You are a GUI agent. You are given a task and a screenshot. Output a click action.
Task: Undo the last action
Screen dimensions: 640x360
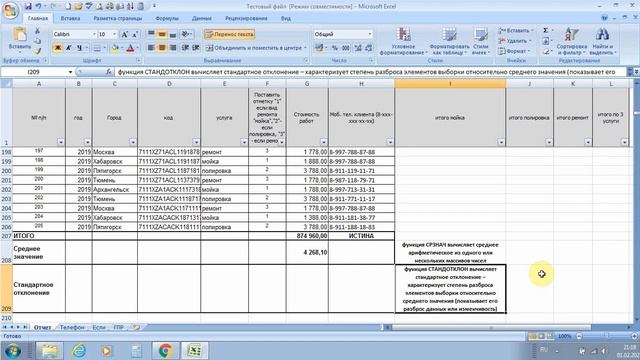pos(38,6)
